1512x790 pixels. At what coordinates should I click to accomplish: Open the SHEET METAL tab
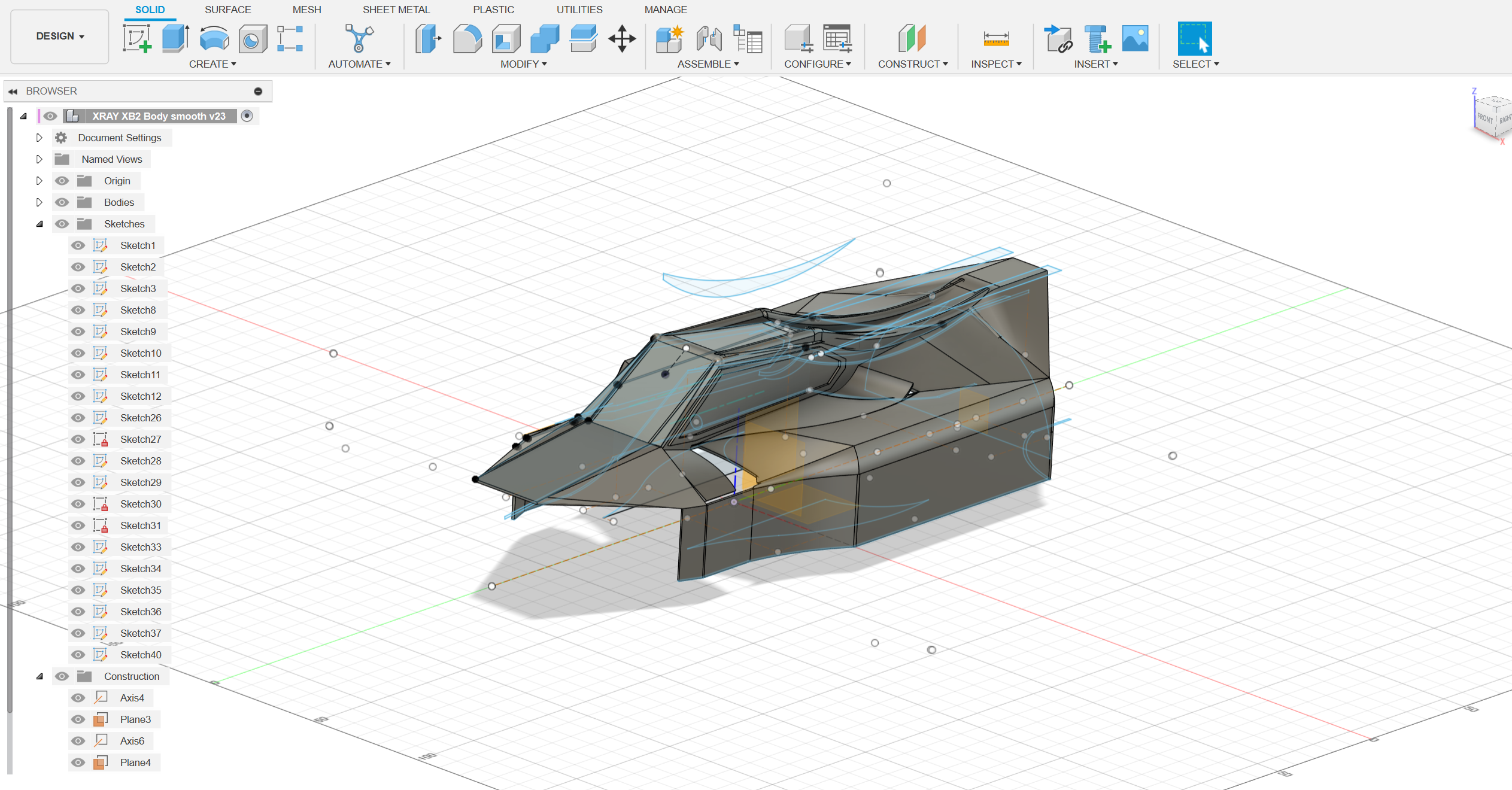coord(396,10)
